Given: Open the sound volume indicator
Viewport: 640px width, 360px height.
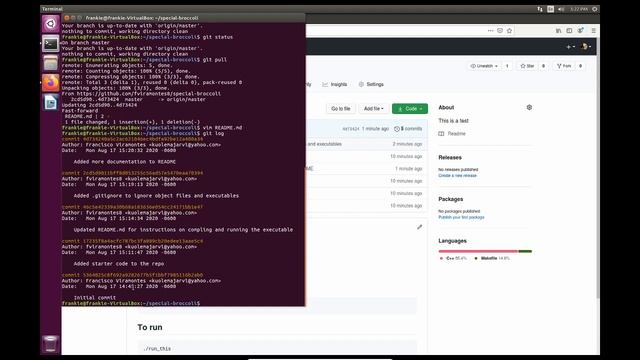Looking at the screenshot, I should pyautogui.click(x=561, y=9).
